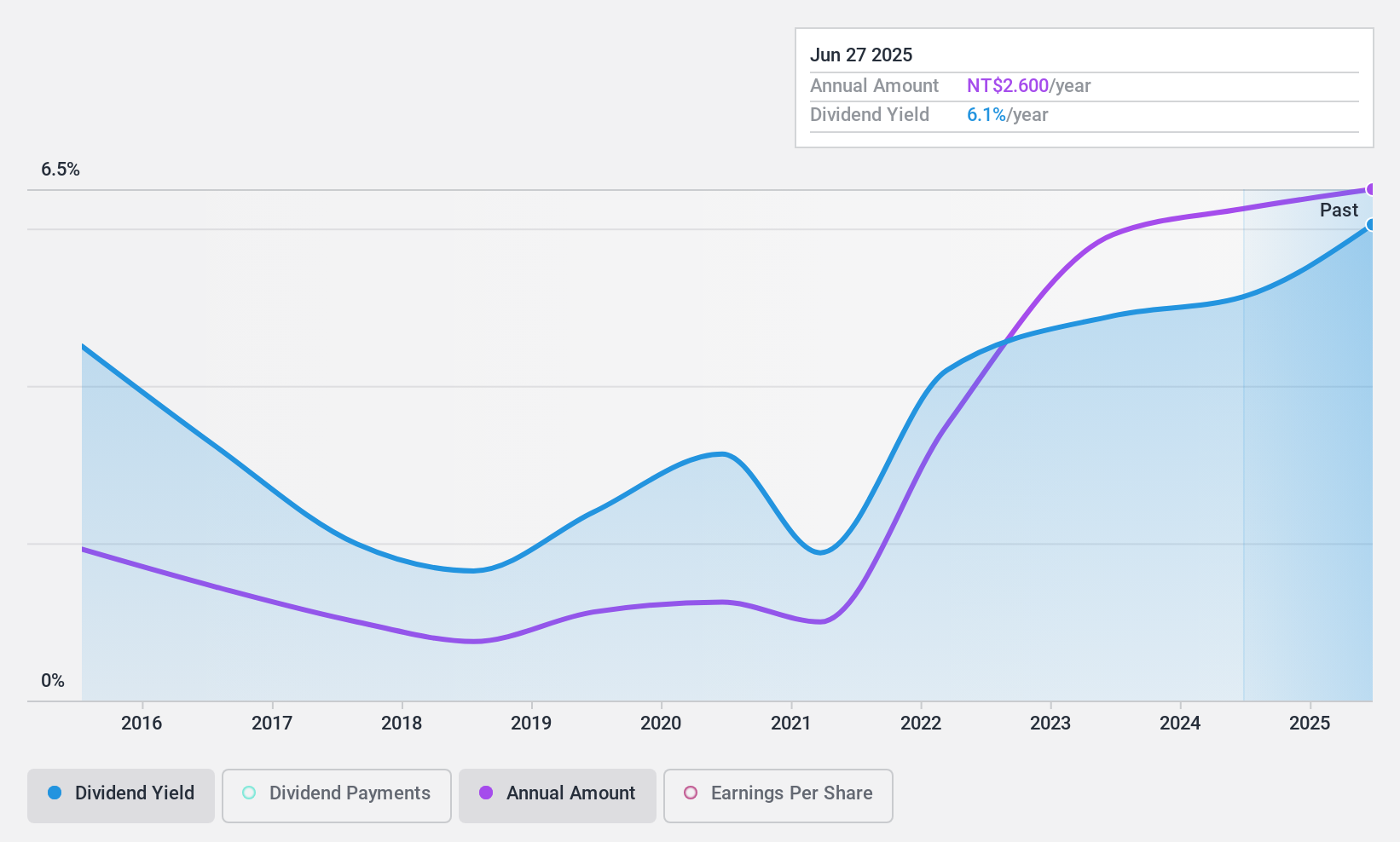Click the NT$2.600/year value
The width and height of the screenshot is (1400, 842).
point(1029,86)
